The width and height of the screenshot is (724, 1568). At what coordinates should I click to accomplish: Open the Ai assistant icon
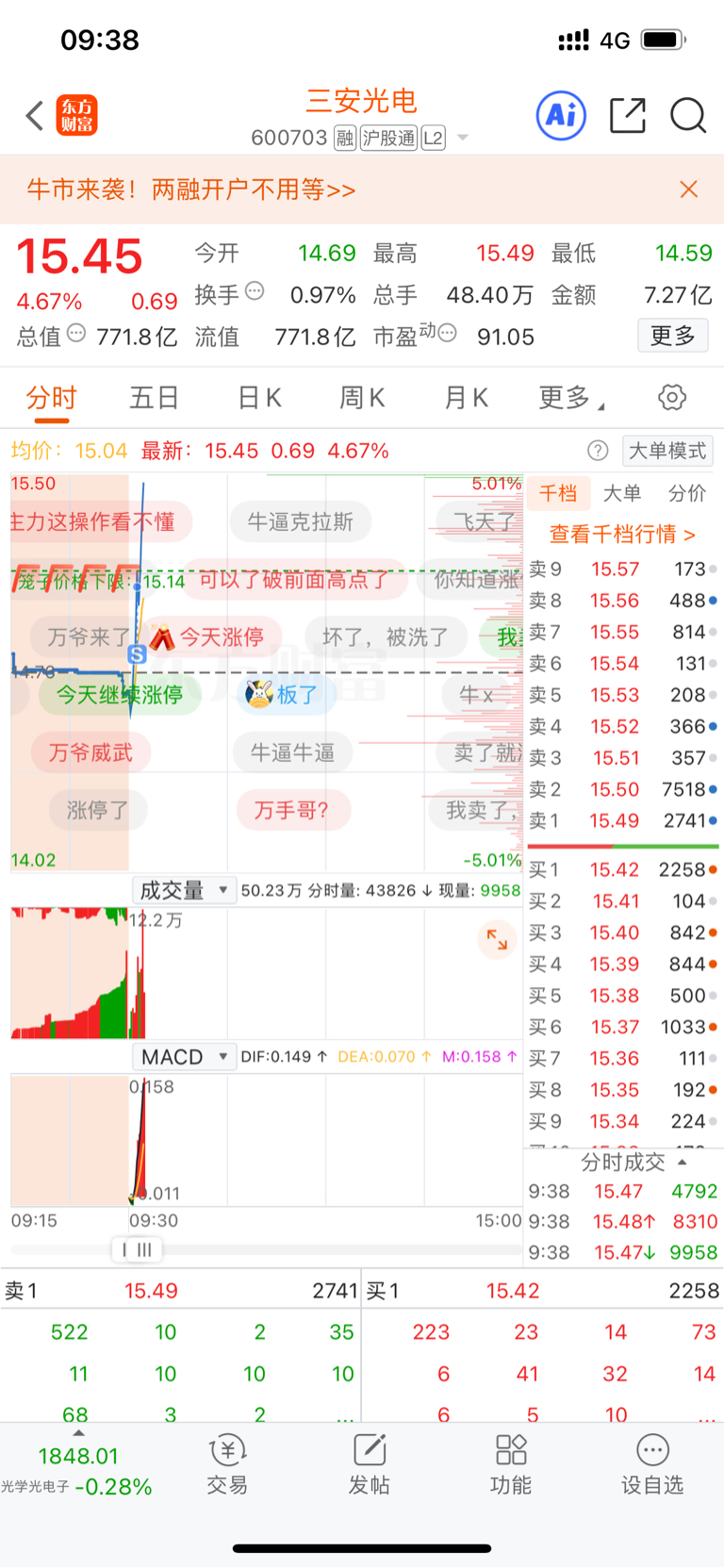[x=561, y=115]
